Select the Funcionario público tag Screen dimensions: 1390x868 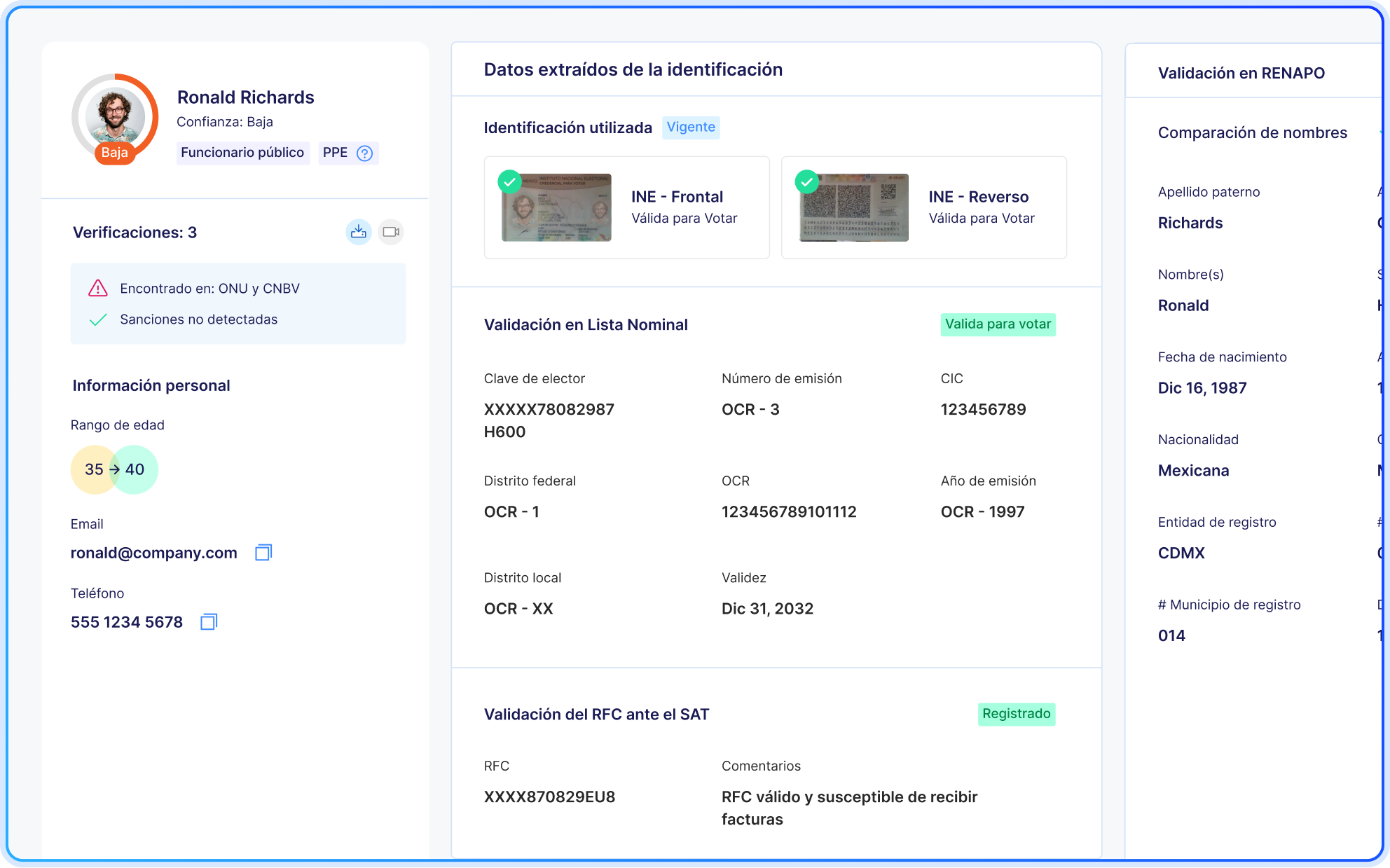click(x=242, y=153)
